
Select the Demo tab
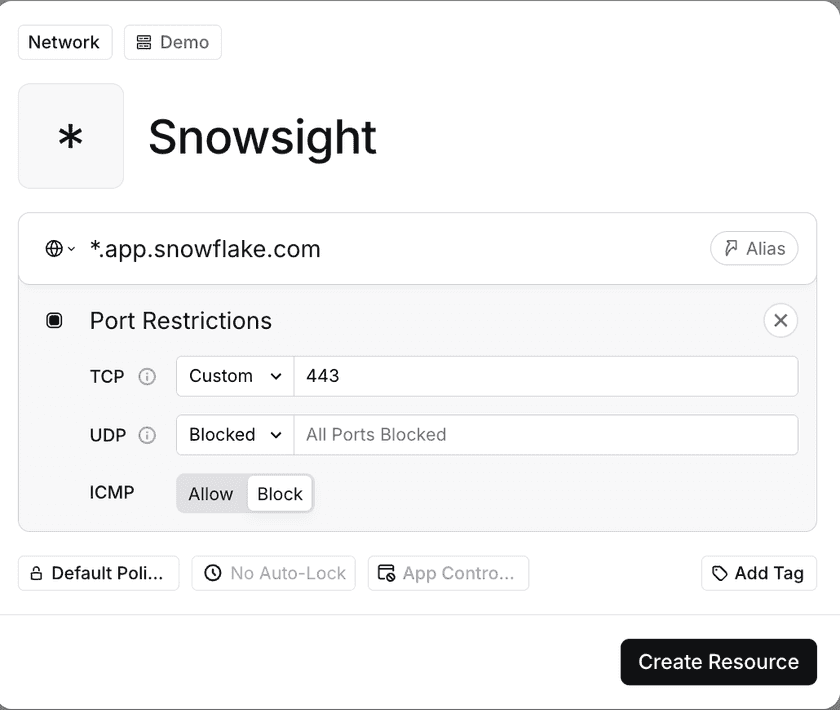(x=172, y=42)
